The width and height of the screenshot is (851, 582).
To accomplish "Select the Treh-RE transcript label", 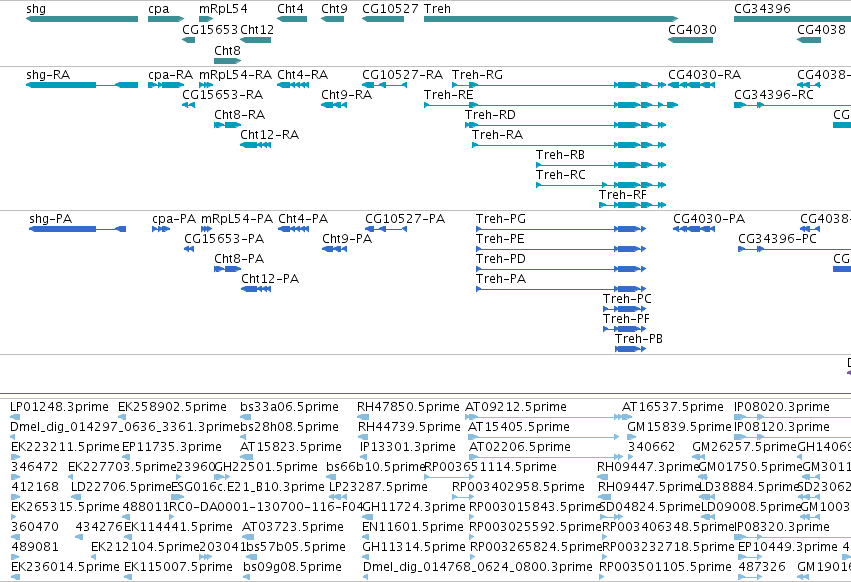I will pos(448,95).
